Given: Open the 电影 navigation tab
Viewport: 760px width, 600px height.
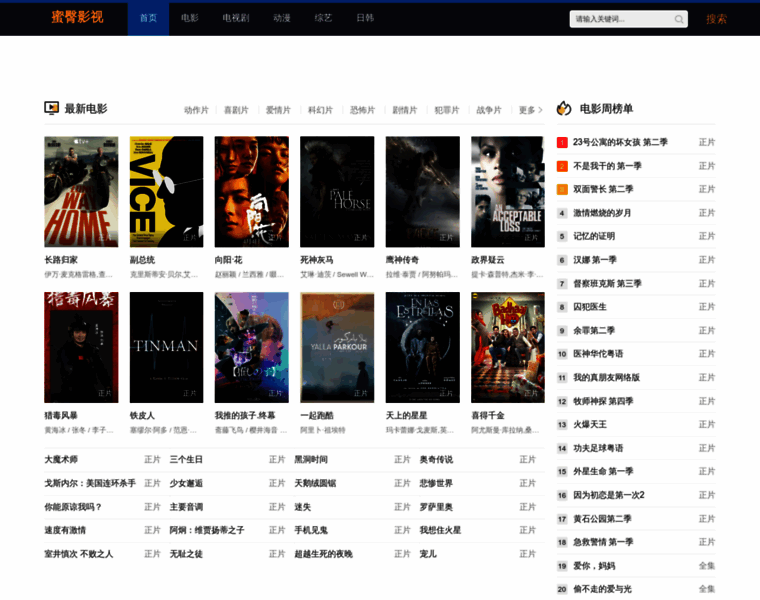Looking at the screenshot, I should [x=190, y=18].
